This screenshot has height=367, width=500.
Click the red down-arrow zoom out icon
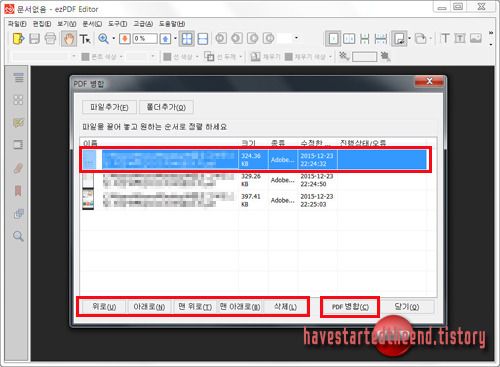125,39
